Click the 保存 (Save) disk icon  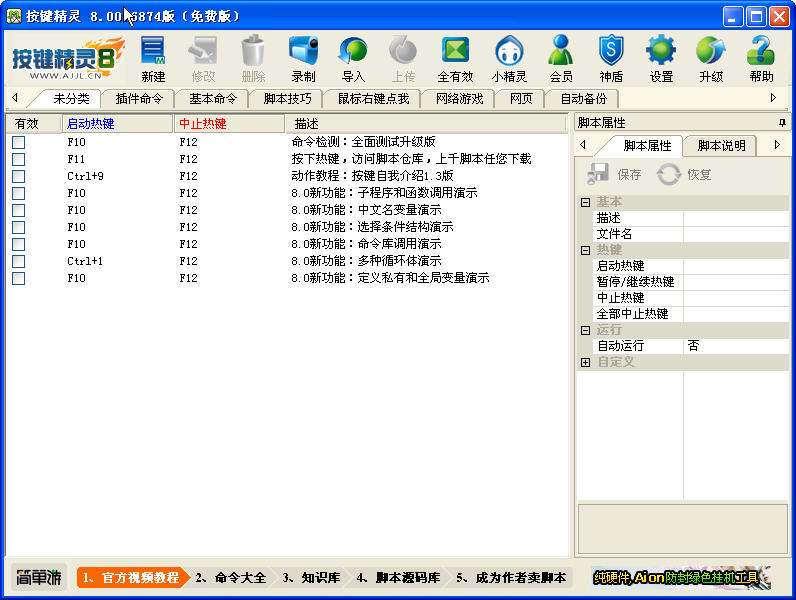(x=598, y=174)
